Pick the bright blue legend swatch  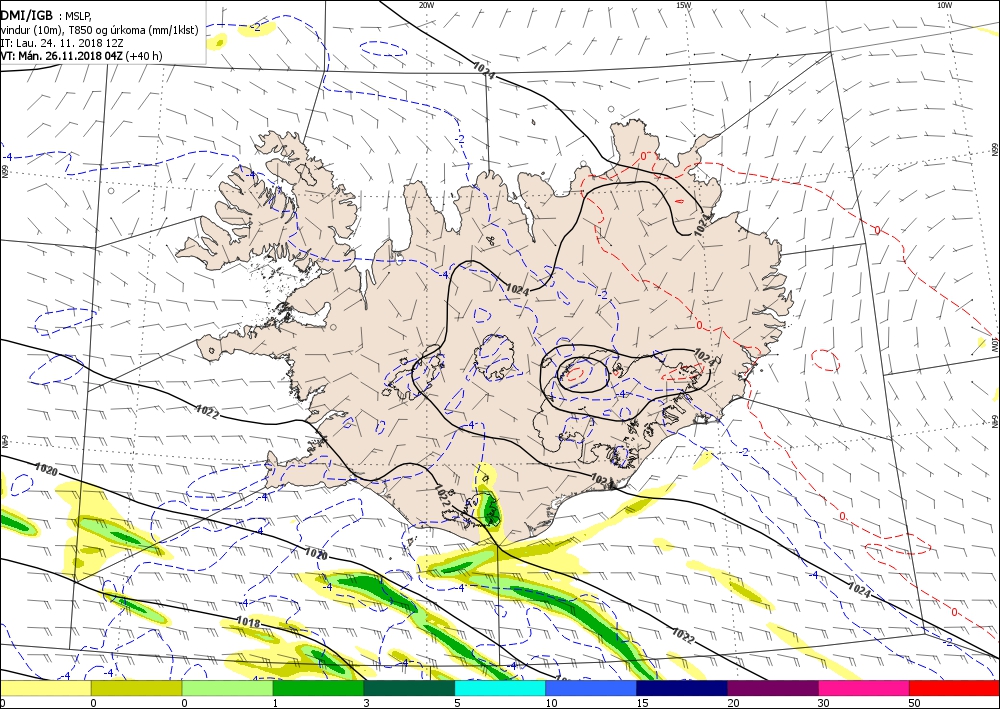(x=591, y=688)
